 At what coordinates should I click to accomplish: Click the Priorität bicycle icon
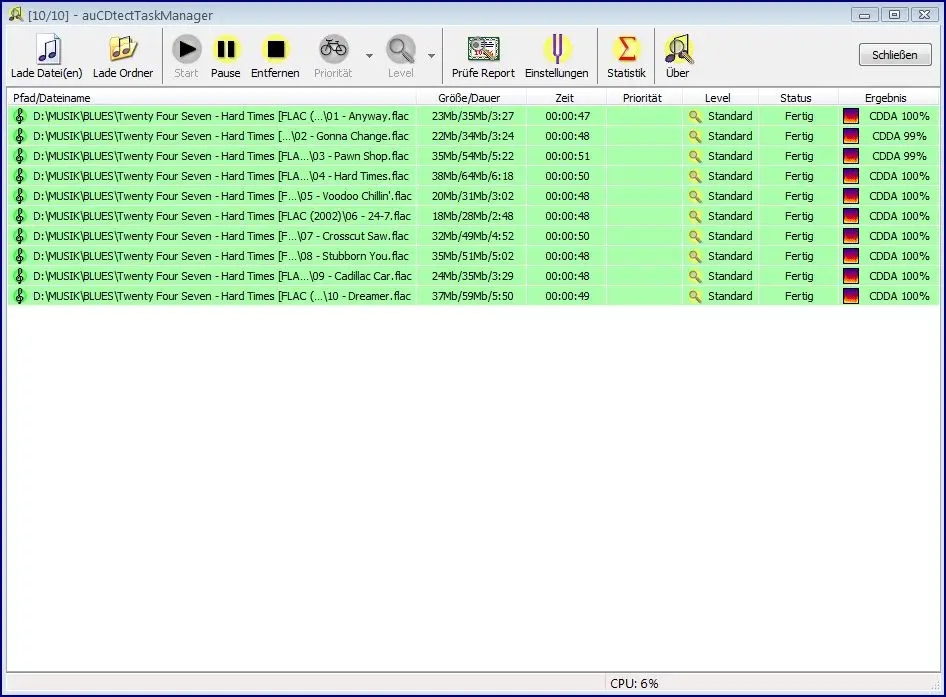333,49
